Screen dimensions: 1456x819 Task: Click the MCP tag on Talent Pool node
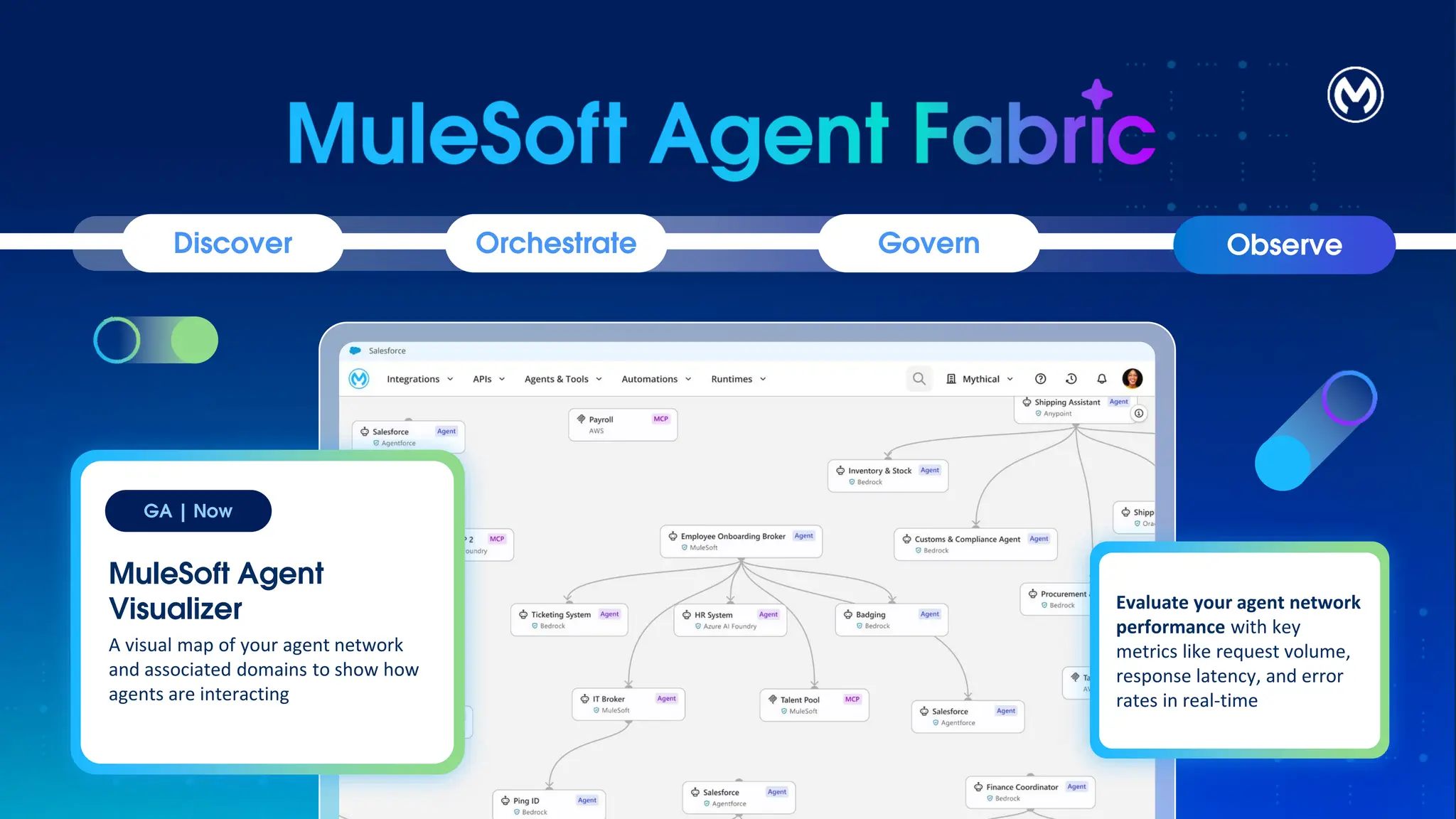[852, 699]
